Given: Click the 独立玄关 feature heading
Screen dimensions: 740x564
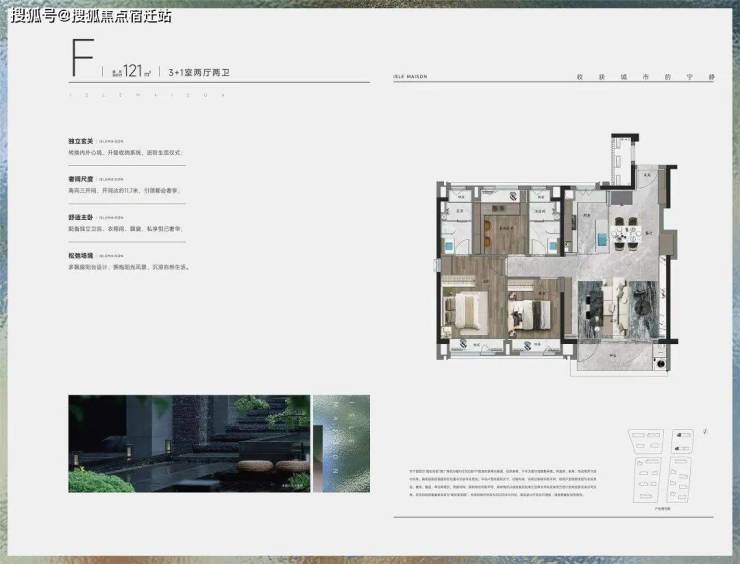Looking at the screenshot, I should 78,142.
